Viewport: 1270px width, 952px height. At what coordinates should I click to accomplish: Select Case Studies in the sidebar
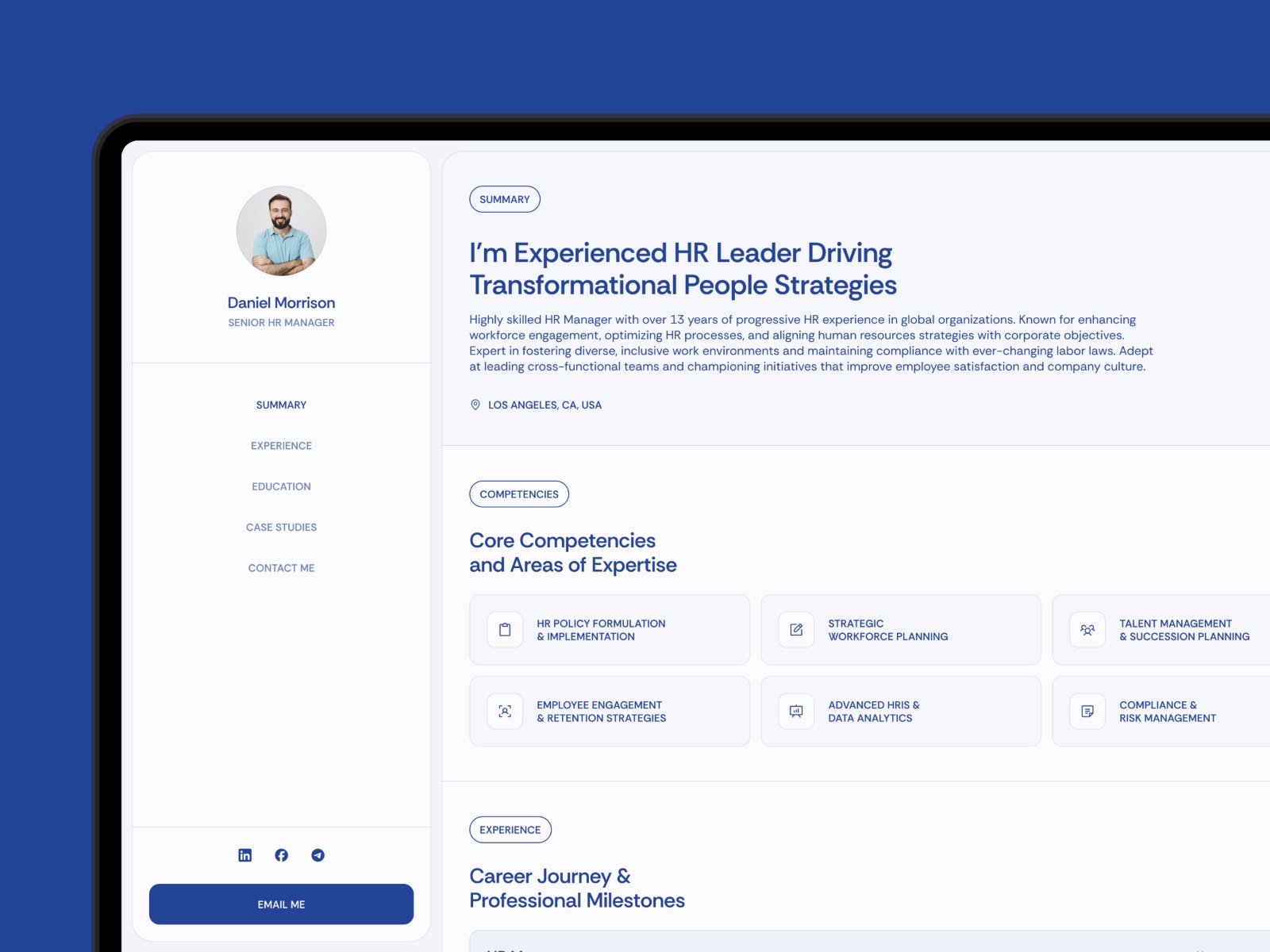[281, 528]
